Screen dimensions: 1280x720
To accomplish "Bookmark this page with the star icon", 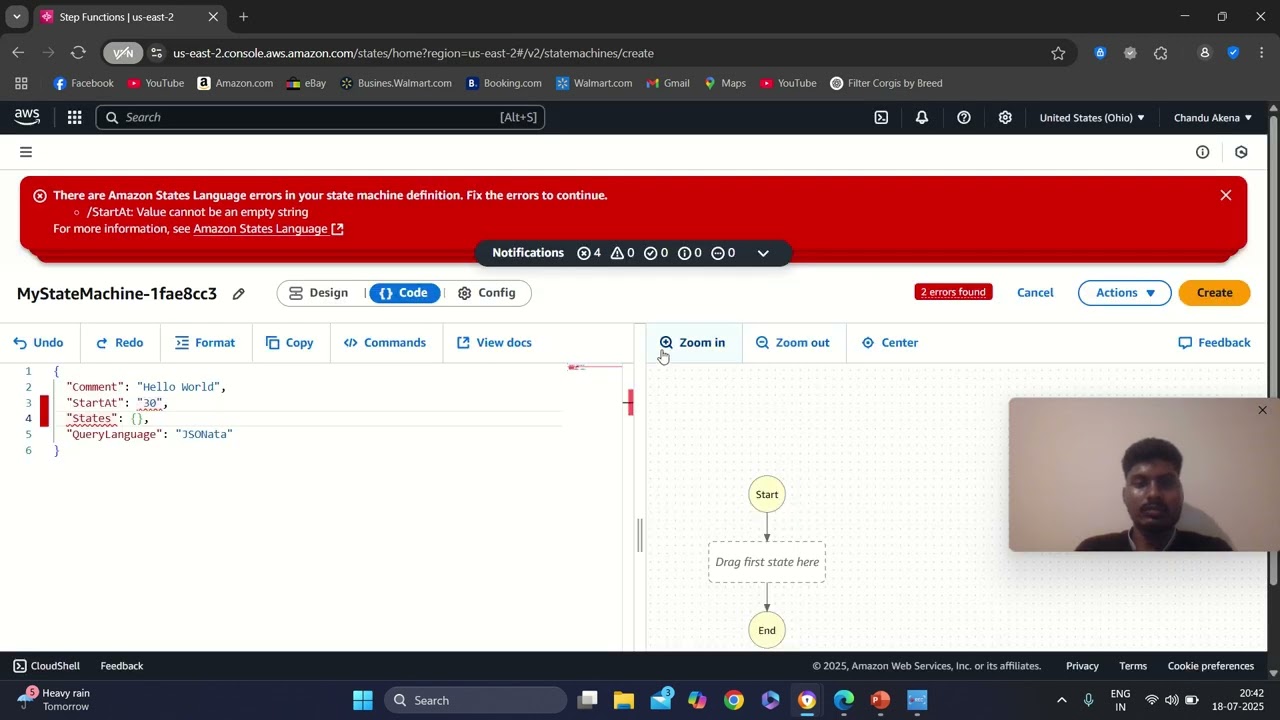I will coord(1058,53).
